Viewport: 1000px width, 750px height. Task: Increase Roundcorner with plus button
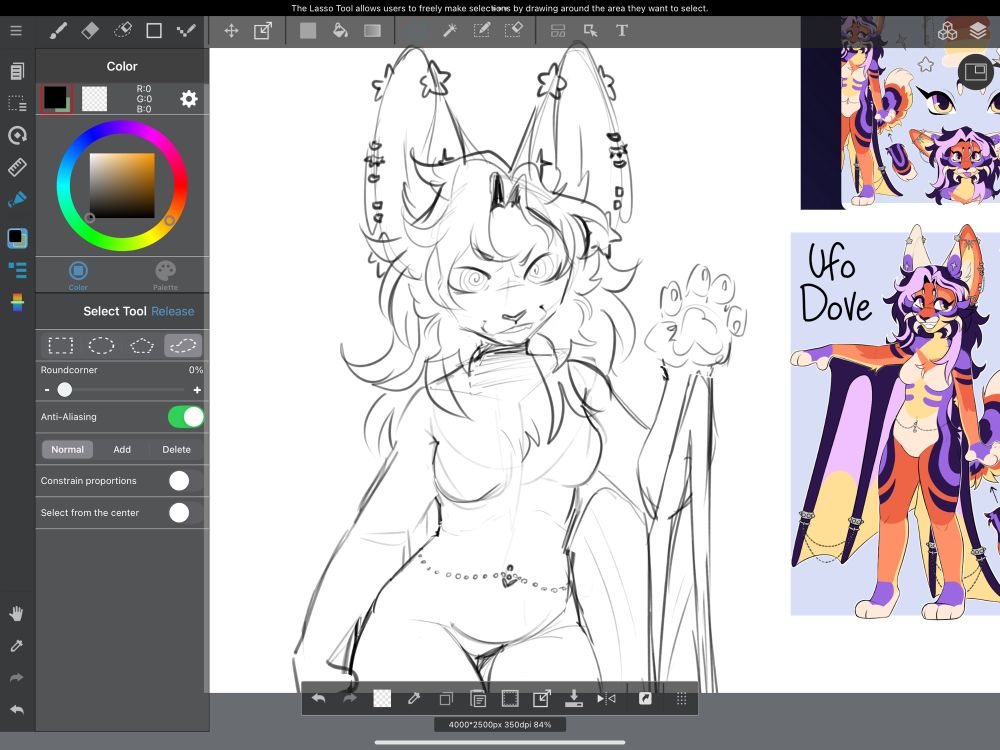[197, 390]
